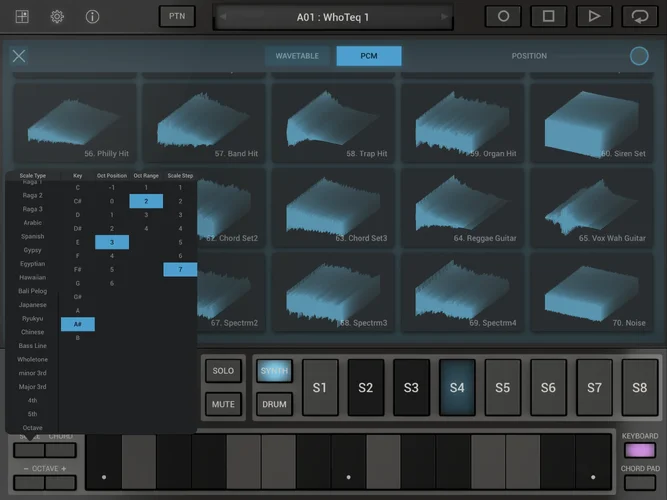Toggle the MUTE button

coord(223,404)
